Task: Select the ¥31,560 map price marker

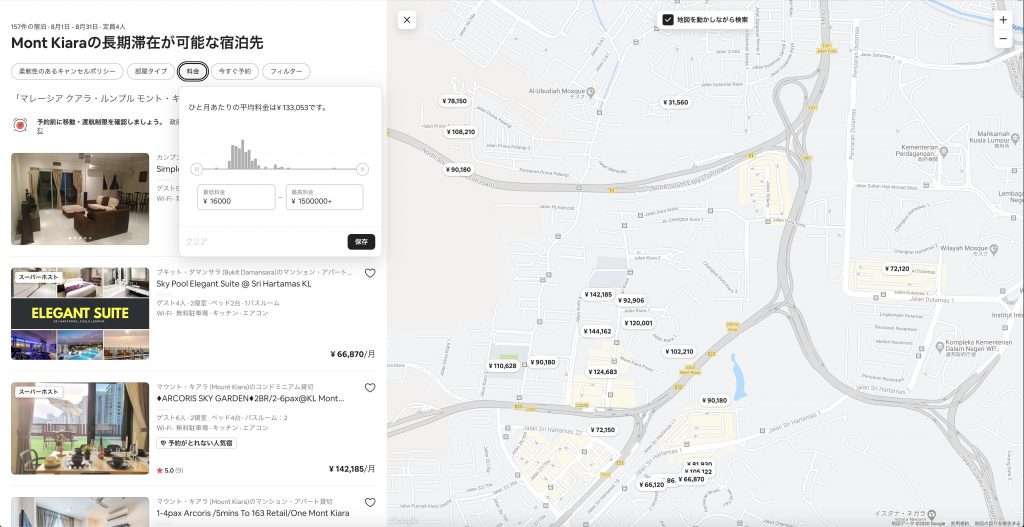Action: [676, 103]
